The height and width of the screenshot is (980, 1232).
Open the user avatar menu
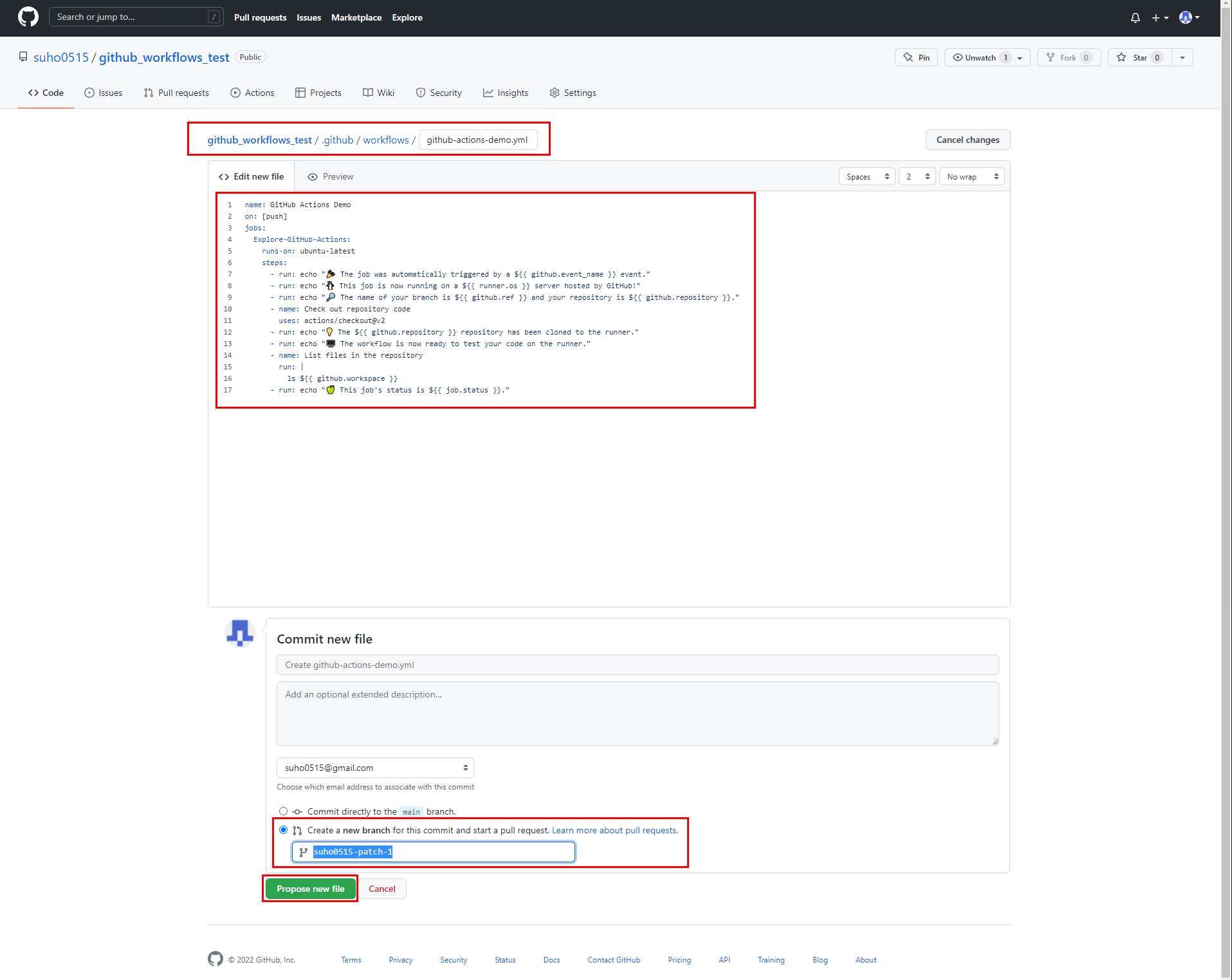coord(1189,17)
